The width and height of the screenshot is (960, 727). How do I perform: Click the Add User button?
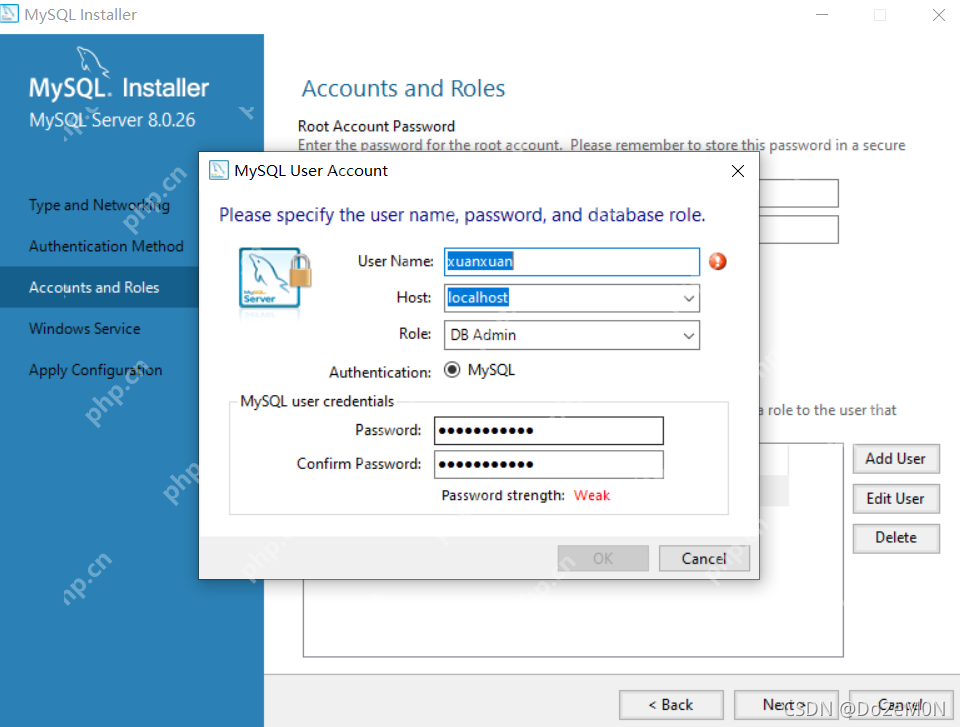896,459
